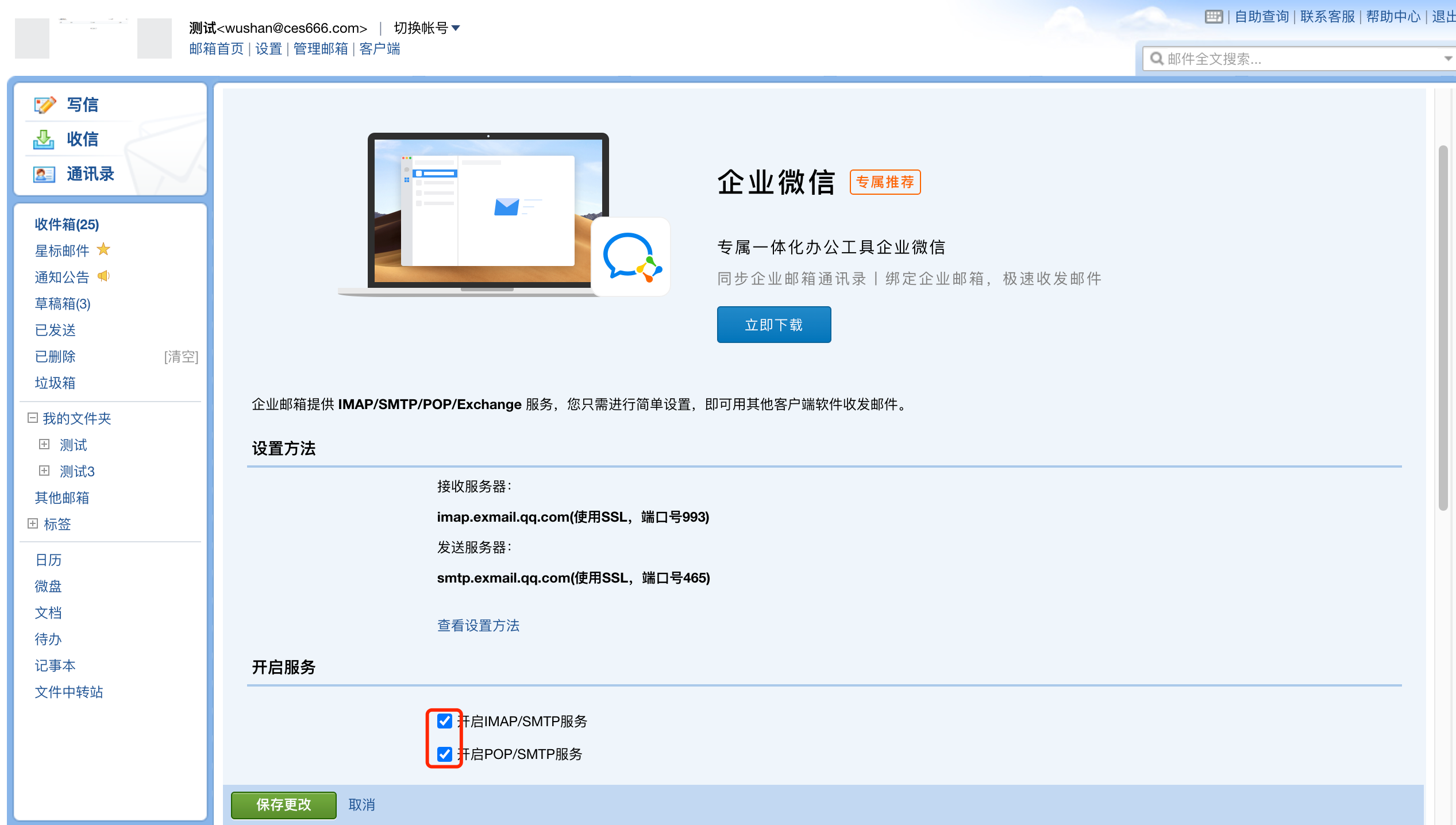1456x825 pixels.
Task: Open the 已发送 folder
Action: 55,330
